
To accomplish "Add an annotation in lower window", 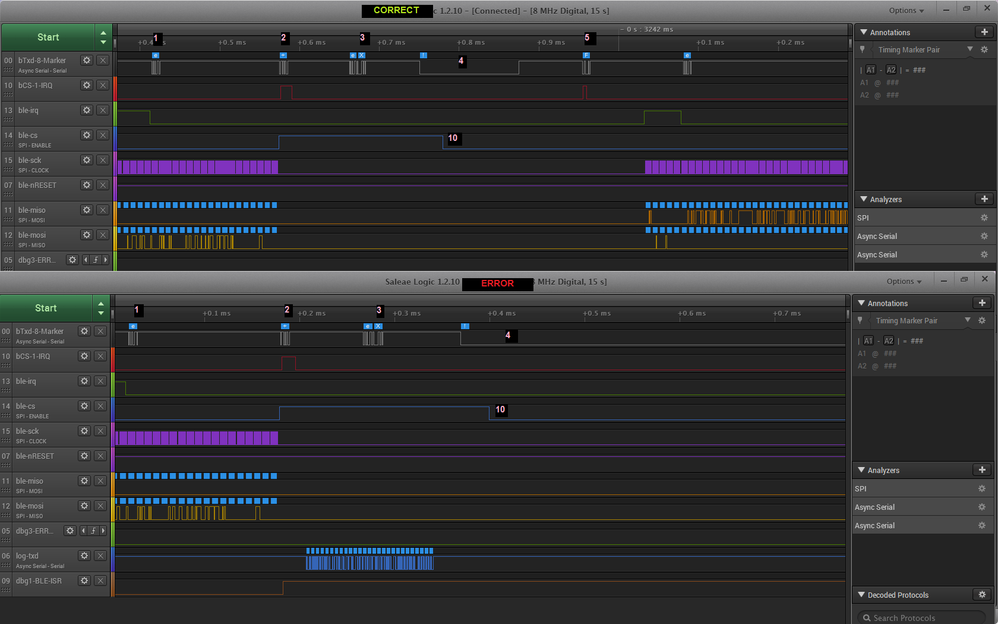I will (981, 303).
